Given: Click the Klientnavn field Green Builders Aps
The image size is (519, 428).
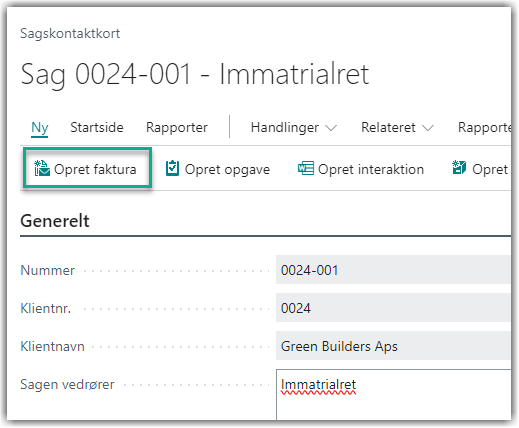Looking at the screenshot, I should tap(393, 346).
